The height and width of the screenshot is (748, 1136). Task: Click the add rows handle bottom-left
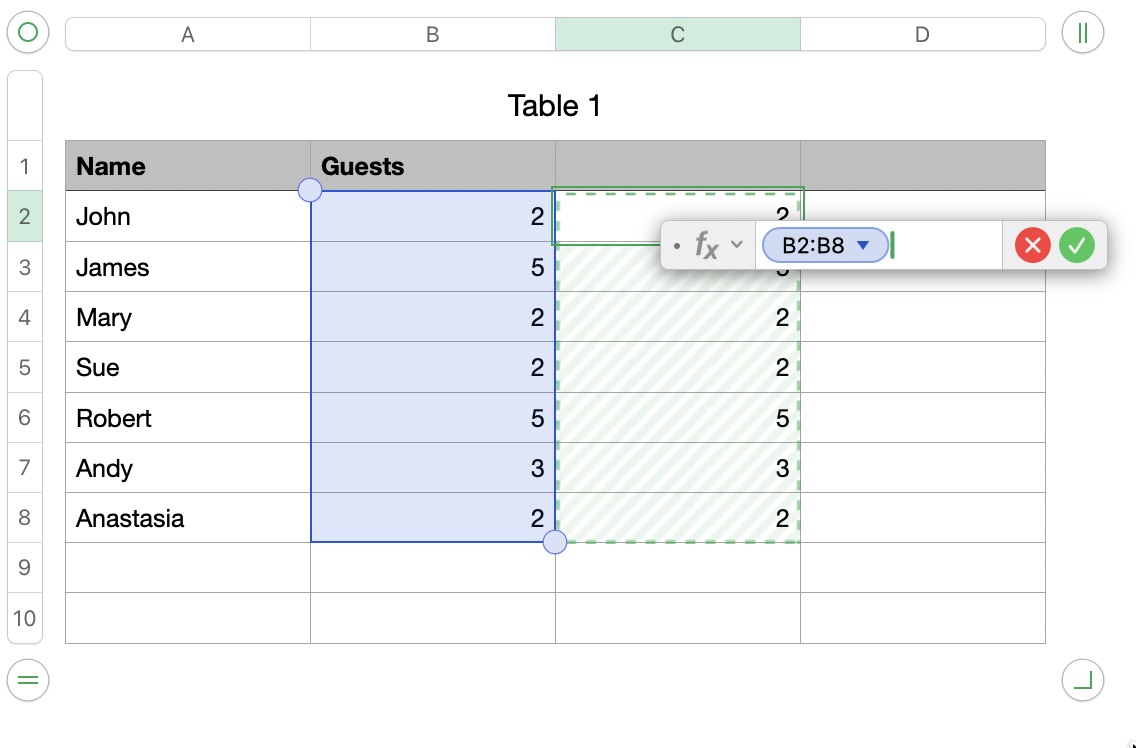coord(28,681)
